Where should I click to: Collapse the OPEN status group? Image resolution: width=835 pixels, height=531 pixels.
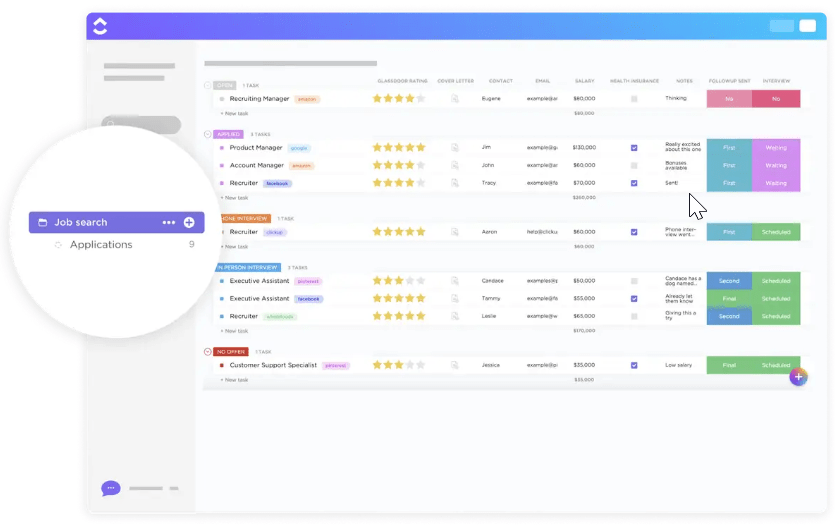tap(208, 85)
